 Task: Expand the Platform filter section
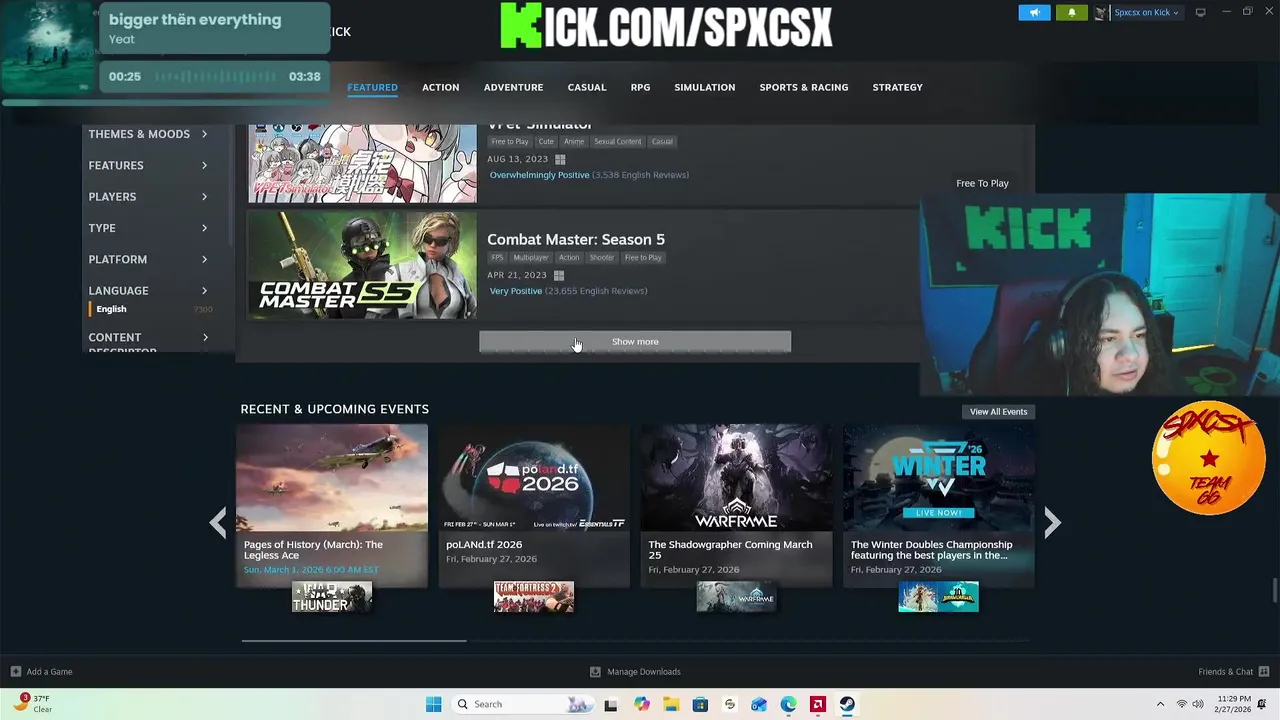tap(148, 259)
